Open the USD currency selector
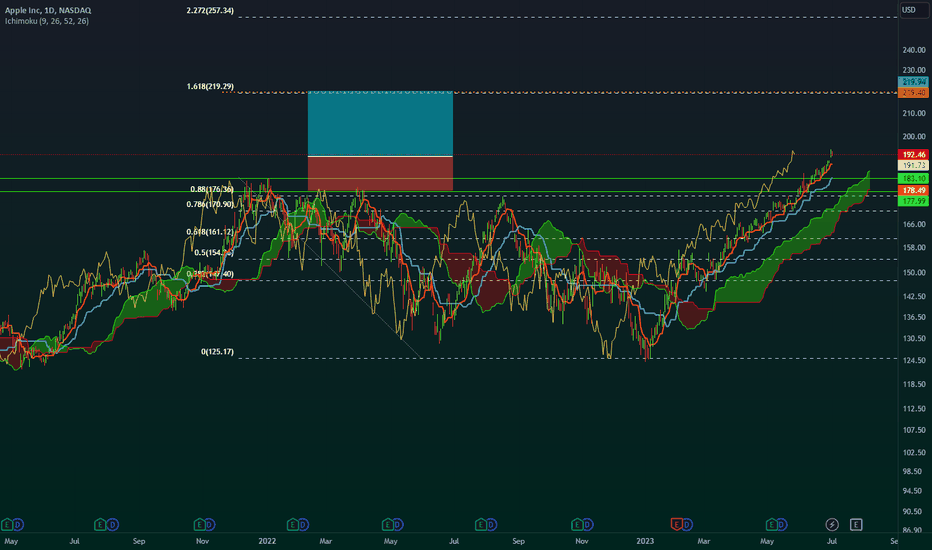This screenshot has height=550, width=932. coord(912,10)
